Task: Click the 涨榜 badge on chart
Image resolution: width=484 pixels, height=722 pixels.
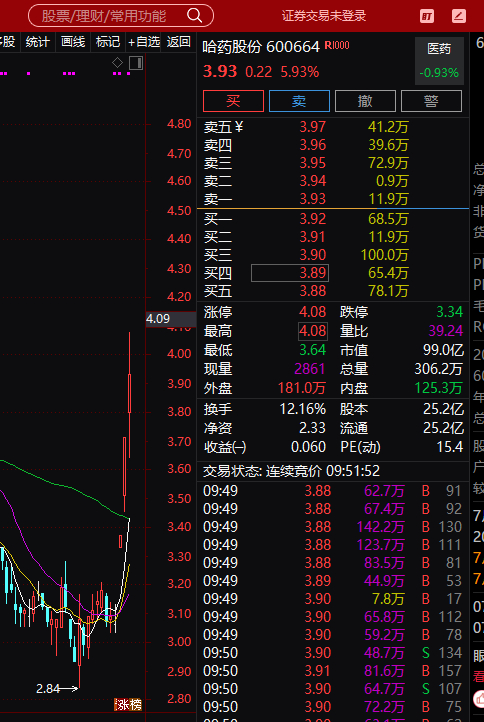Action: [128, 705]
